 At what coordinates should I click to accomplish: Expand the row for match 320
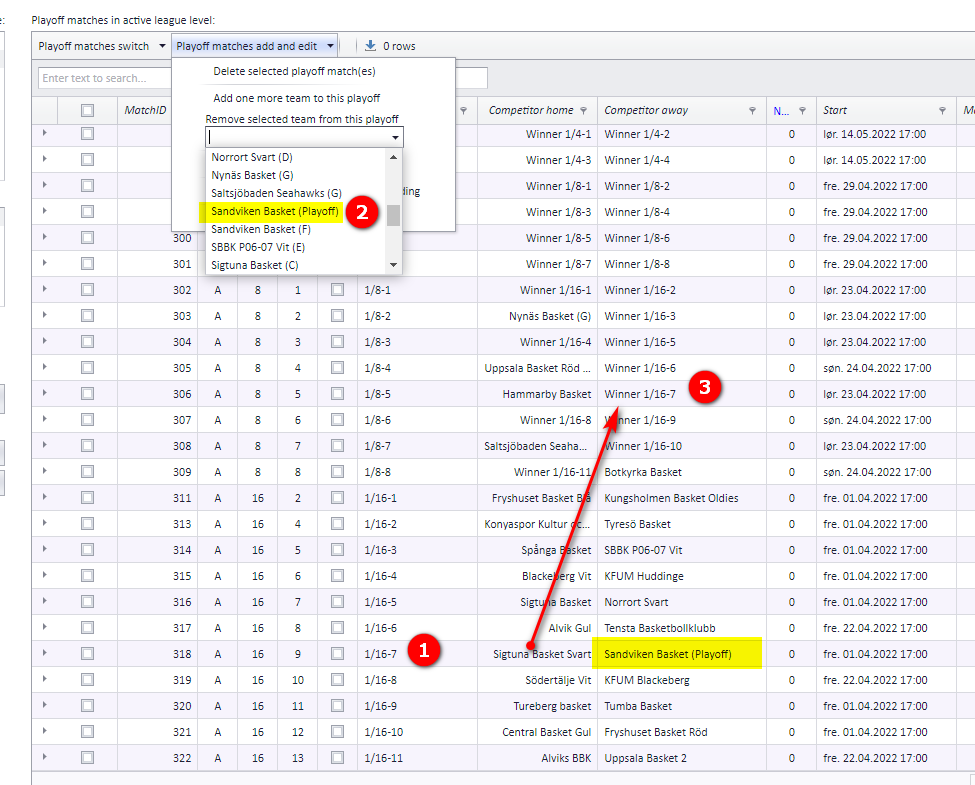pos(45,705)
